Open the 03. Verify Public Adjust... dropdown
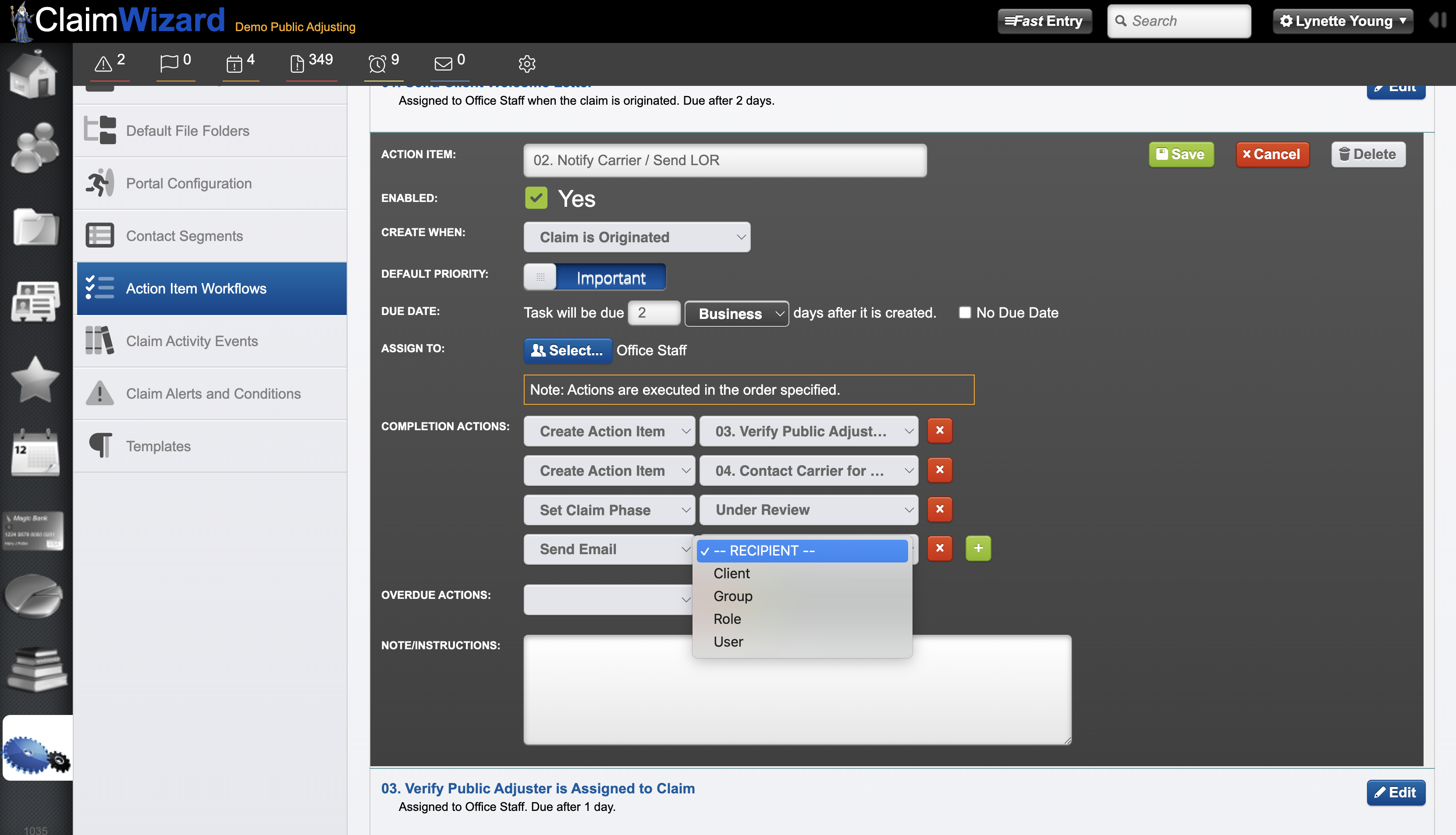Image resolution: width=1456 pixels, height=835 pixels. click(809, 431)
